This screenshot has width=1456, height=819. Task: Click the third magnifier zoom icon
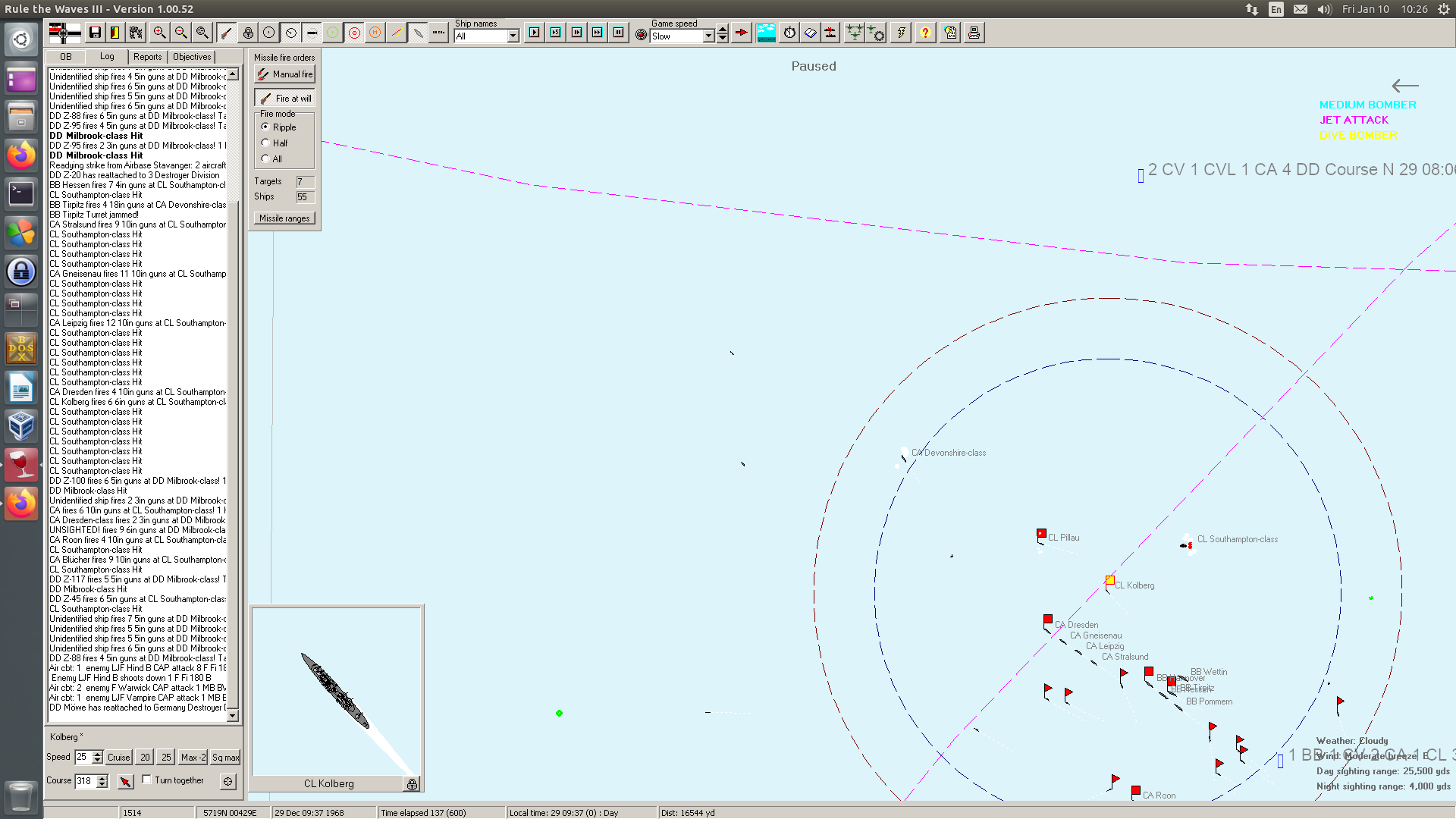[202, 33]
